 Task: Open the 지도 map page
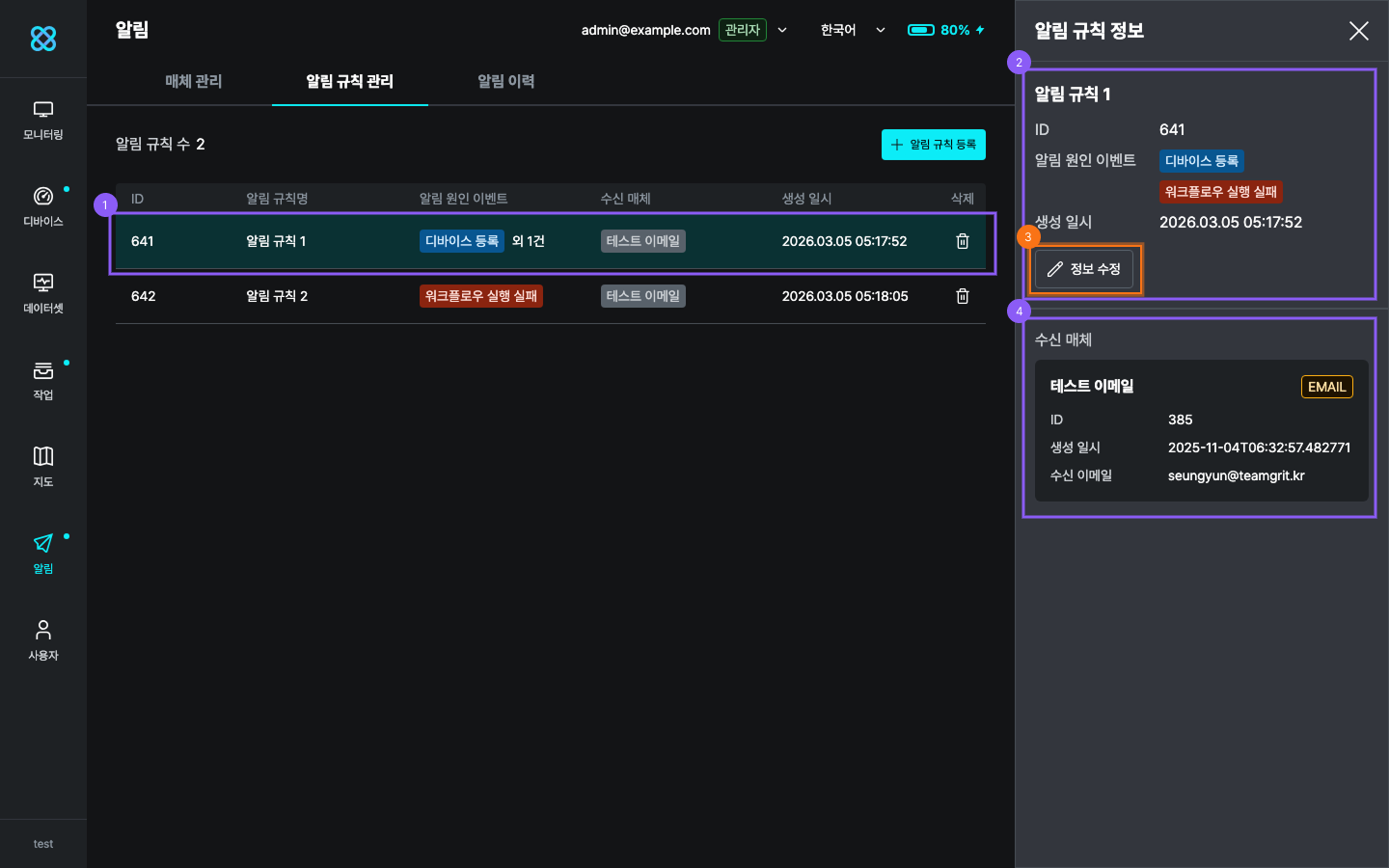43,467
